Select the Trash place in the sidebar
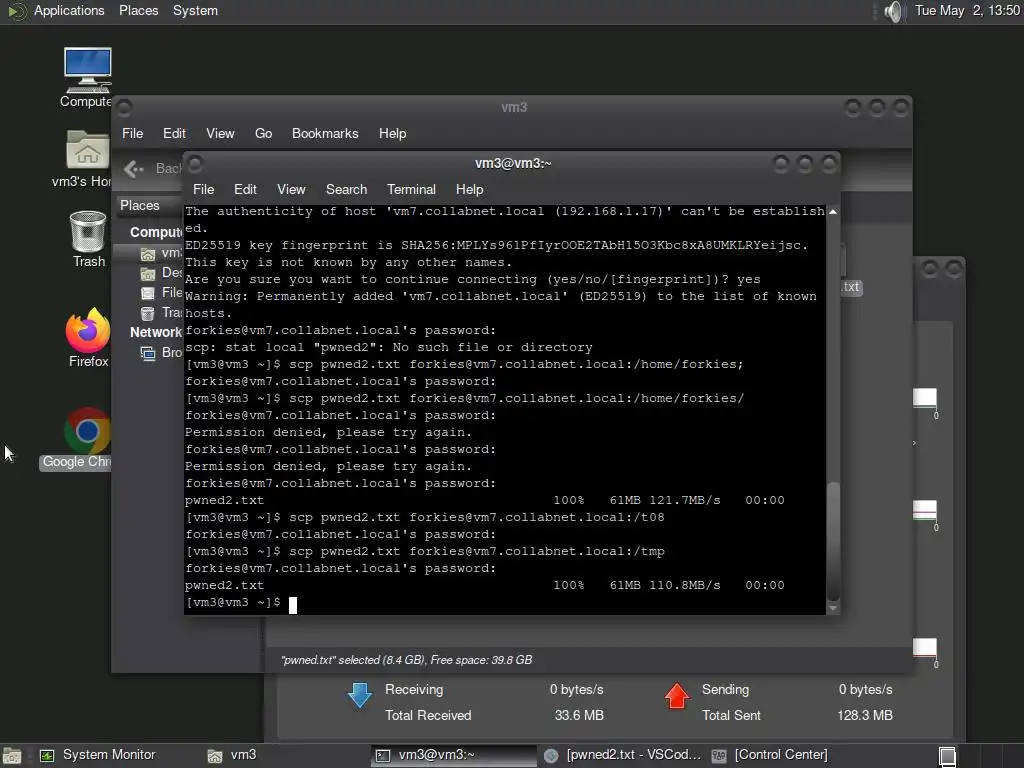1024x768 pixels. (x=161, y=312)
